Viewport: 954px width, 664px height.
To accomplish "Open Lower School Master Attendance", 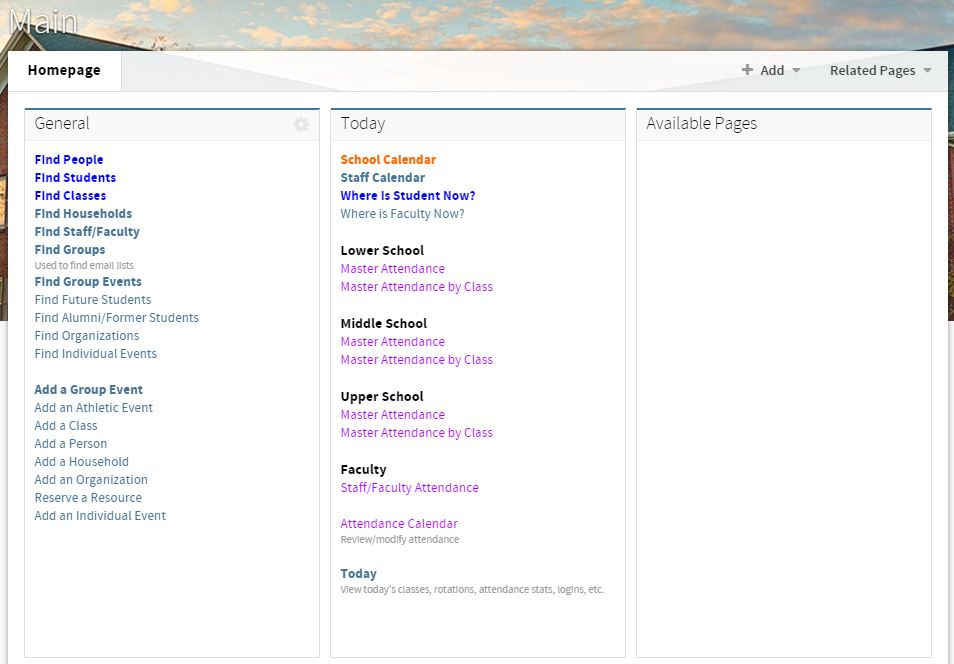I will click(392, 268).
